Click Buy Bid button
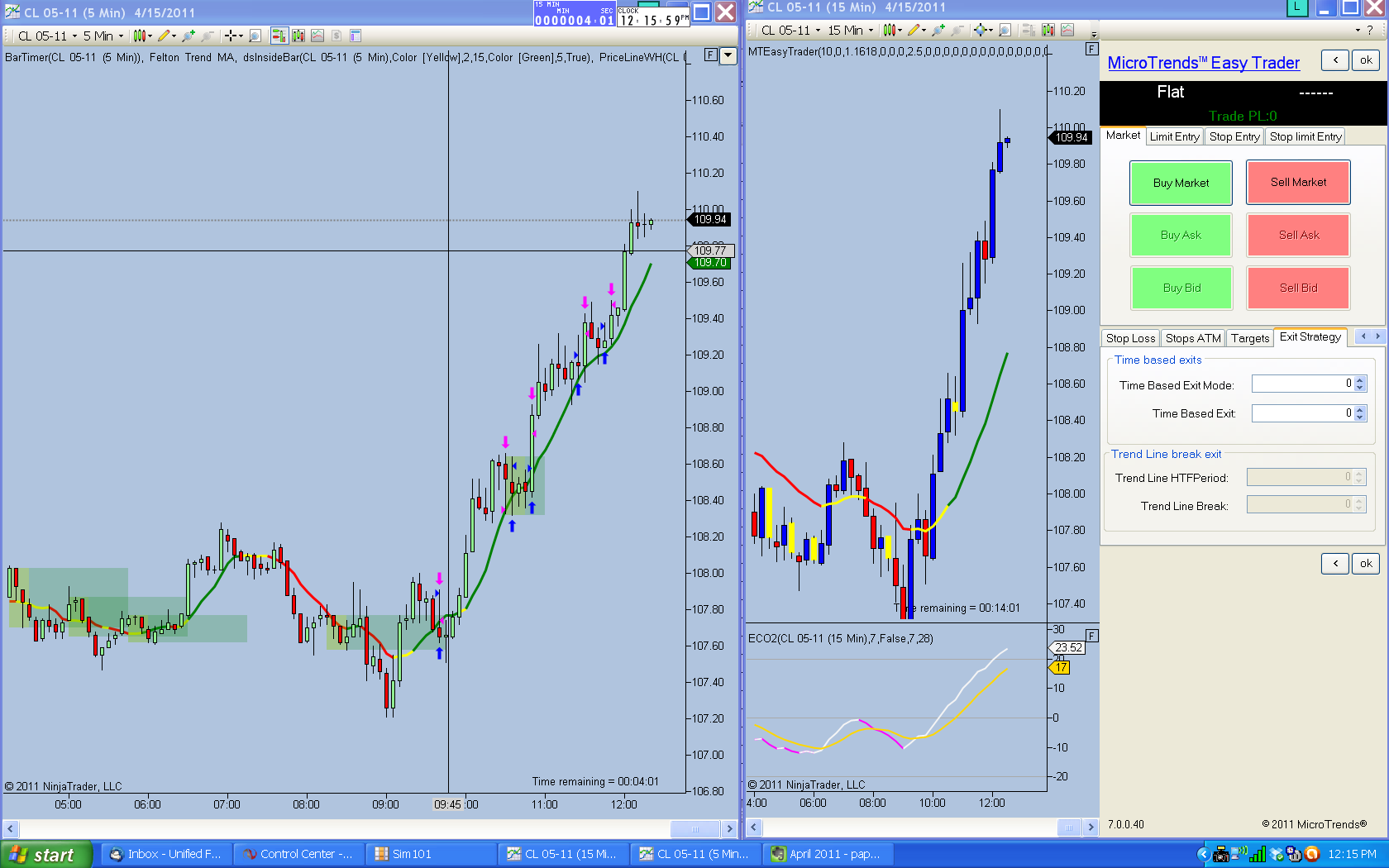This screenshot has width=1389, height=868. 1181,288
